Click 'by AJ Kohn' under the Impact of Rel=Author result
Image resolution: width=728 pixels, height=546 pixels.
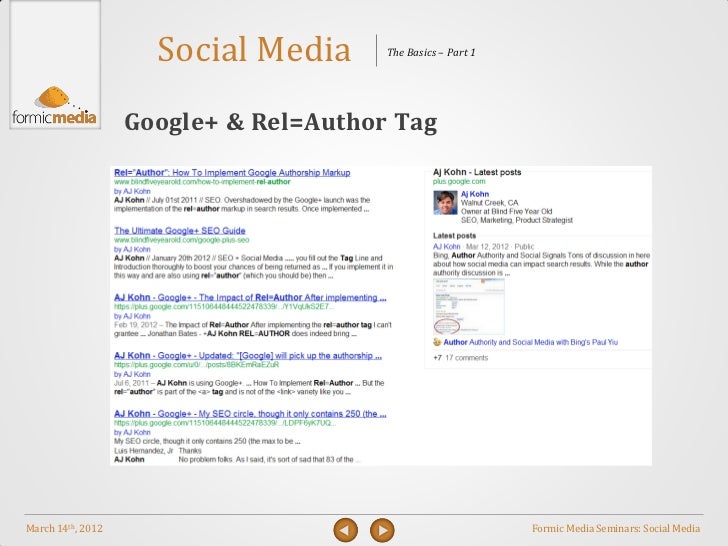point(132,316)
